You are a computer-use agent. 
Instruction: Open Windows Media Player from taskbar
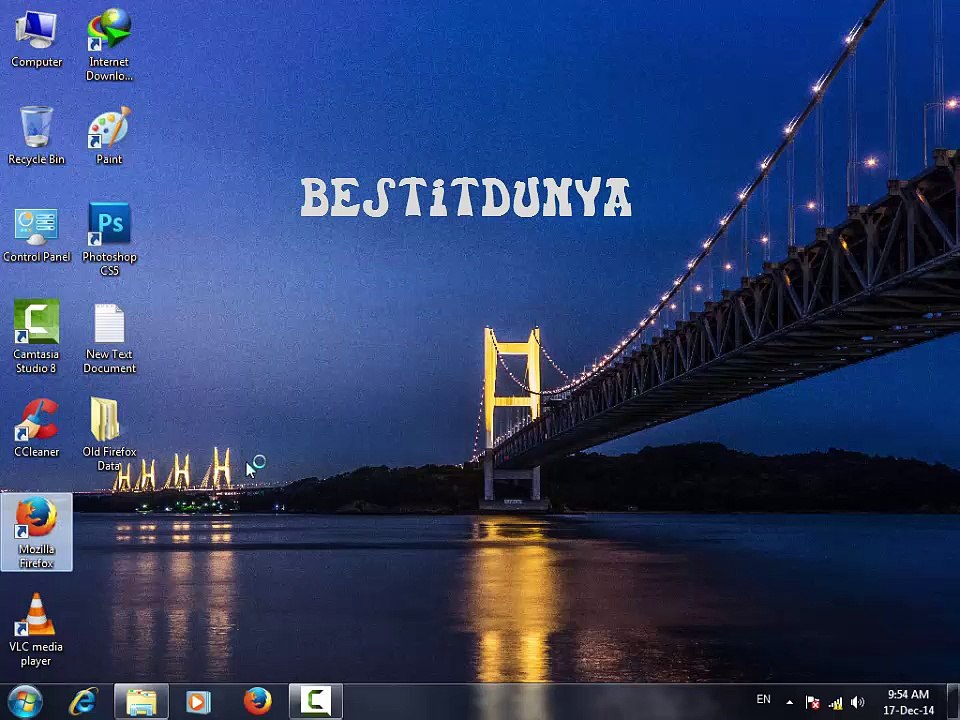click(198, 702)
